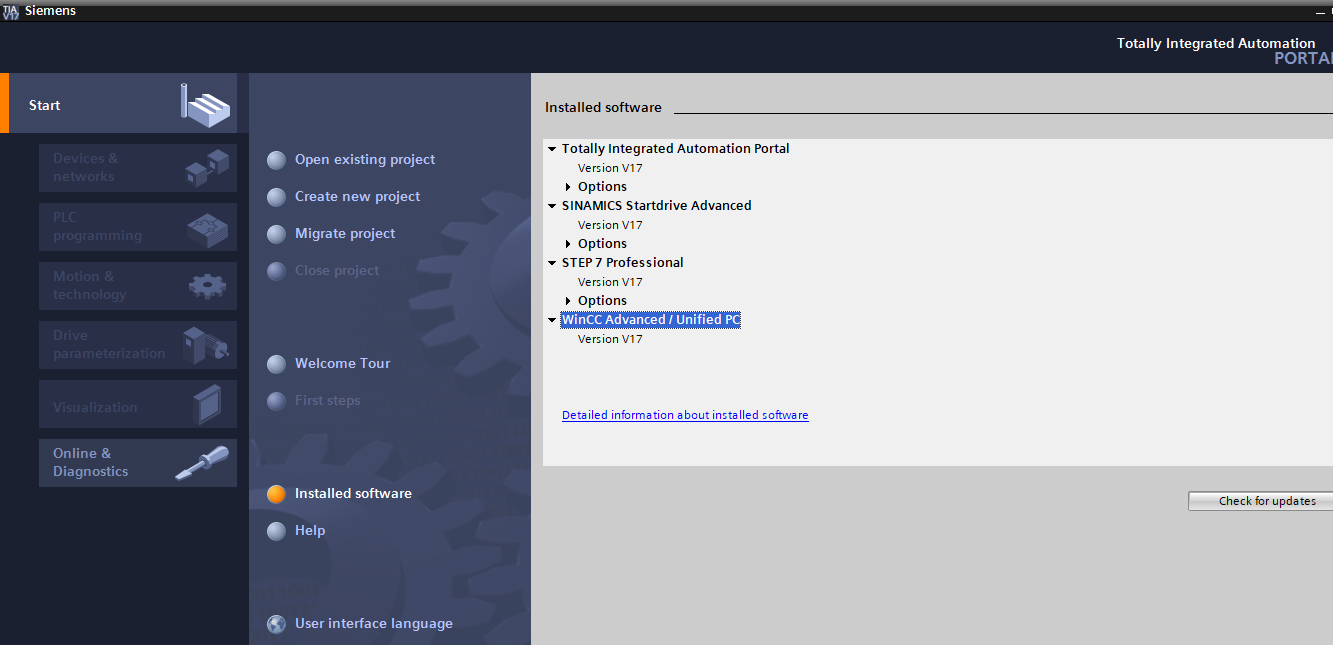Select the Start portal tab
The width and height of the screenshot is (1333, 645).
(x=118, y=103)
